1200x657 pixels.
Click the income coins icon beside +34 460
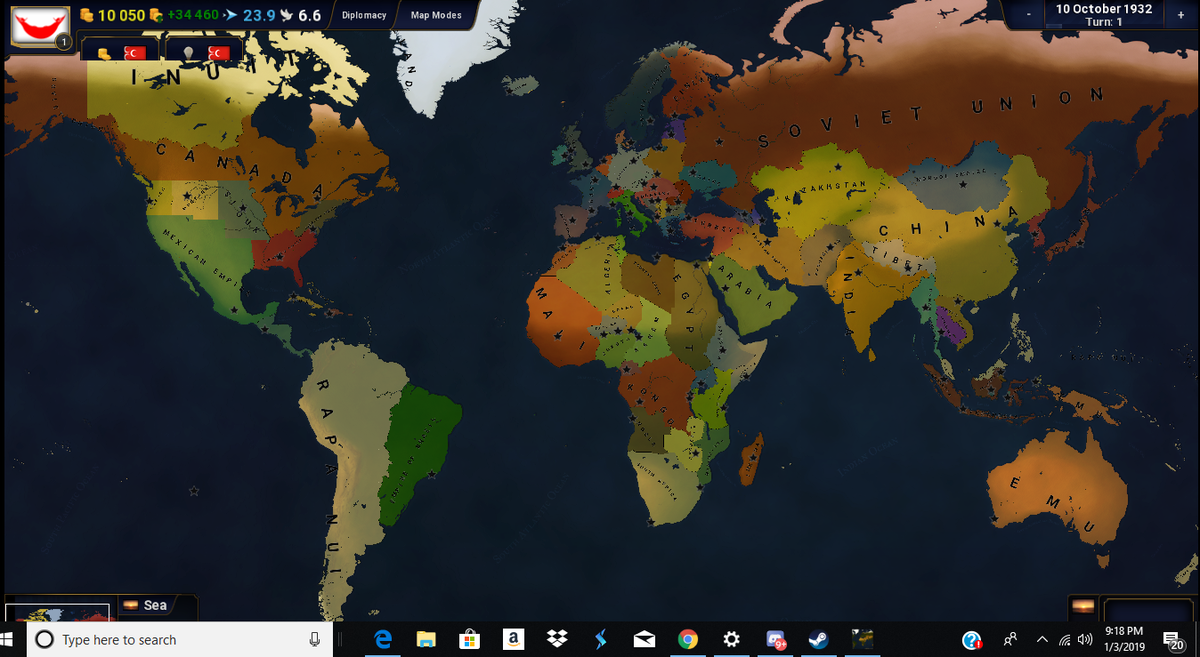click(155, 16)
